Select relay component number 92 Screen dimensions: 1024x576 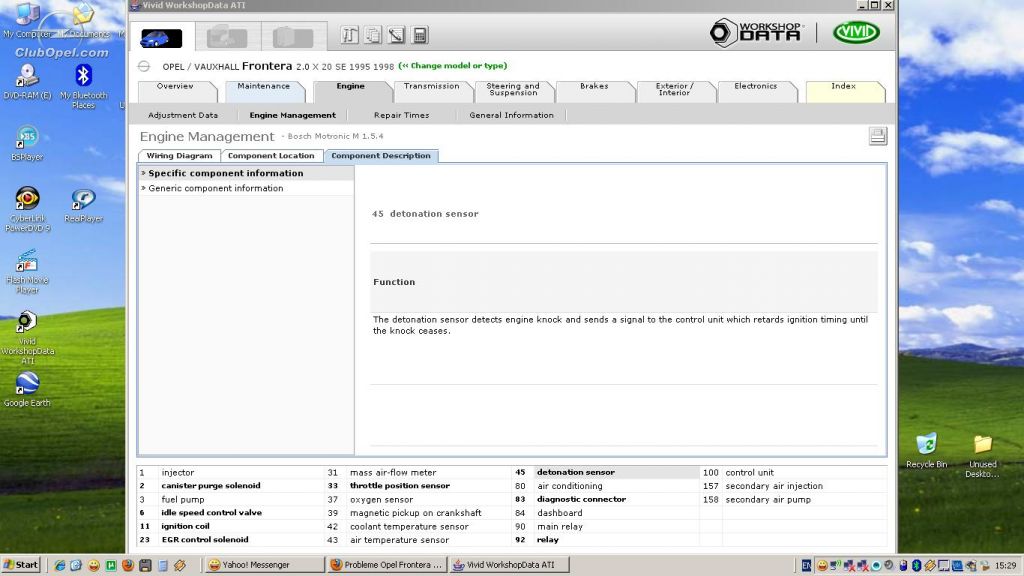(x=547, y=540)
